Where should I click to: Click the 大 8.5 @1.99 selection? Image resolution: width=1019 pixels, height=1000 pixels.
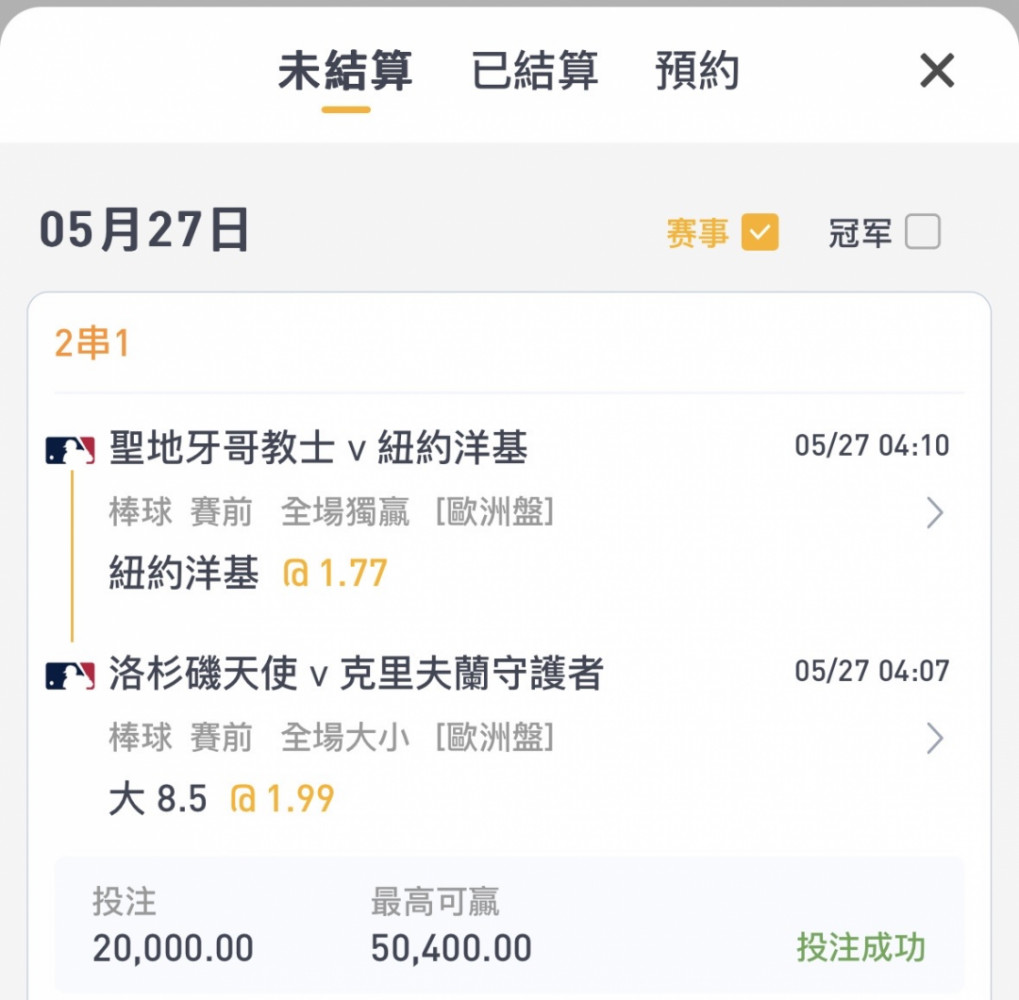pyautogui.click(x=222, y=798)
